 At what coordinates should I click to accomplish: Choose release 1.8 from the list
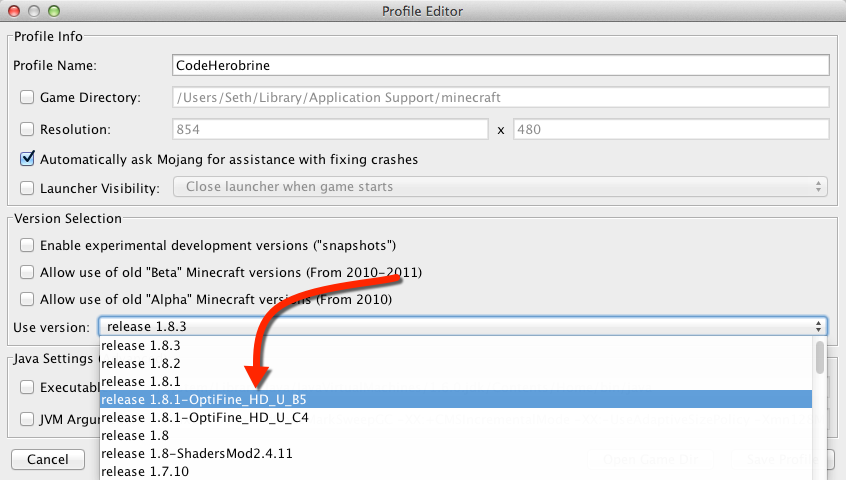point(456,435)
